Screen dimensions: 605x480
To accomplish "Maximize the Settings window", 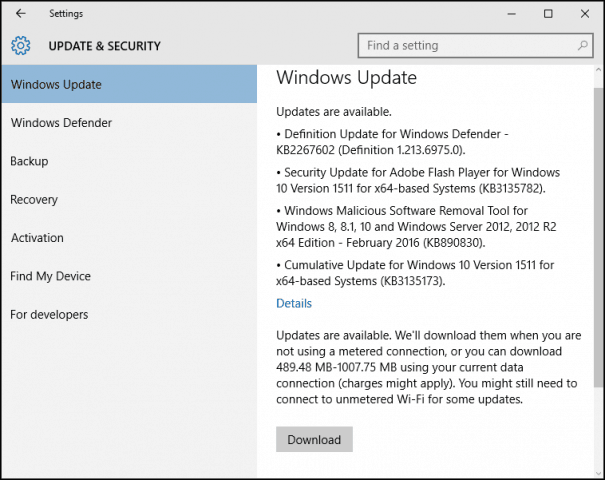I will coord(548,14).
